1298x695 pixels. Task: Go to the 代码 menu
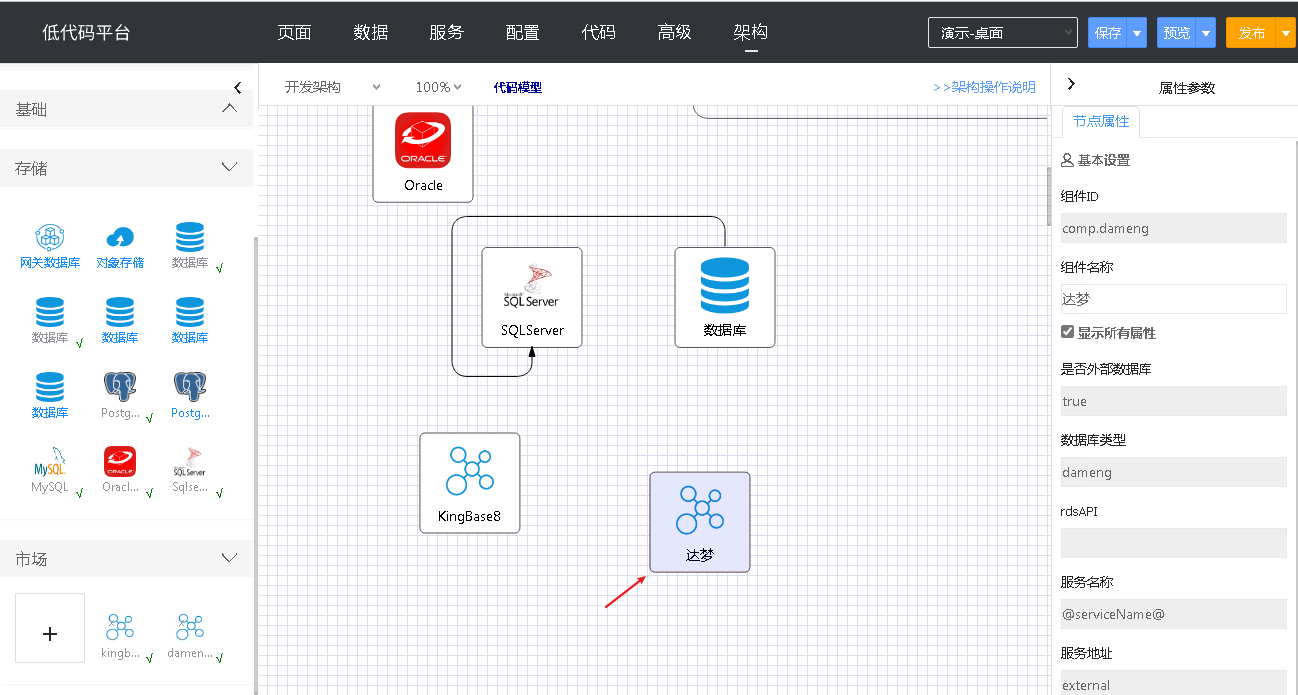coord(599,32)
